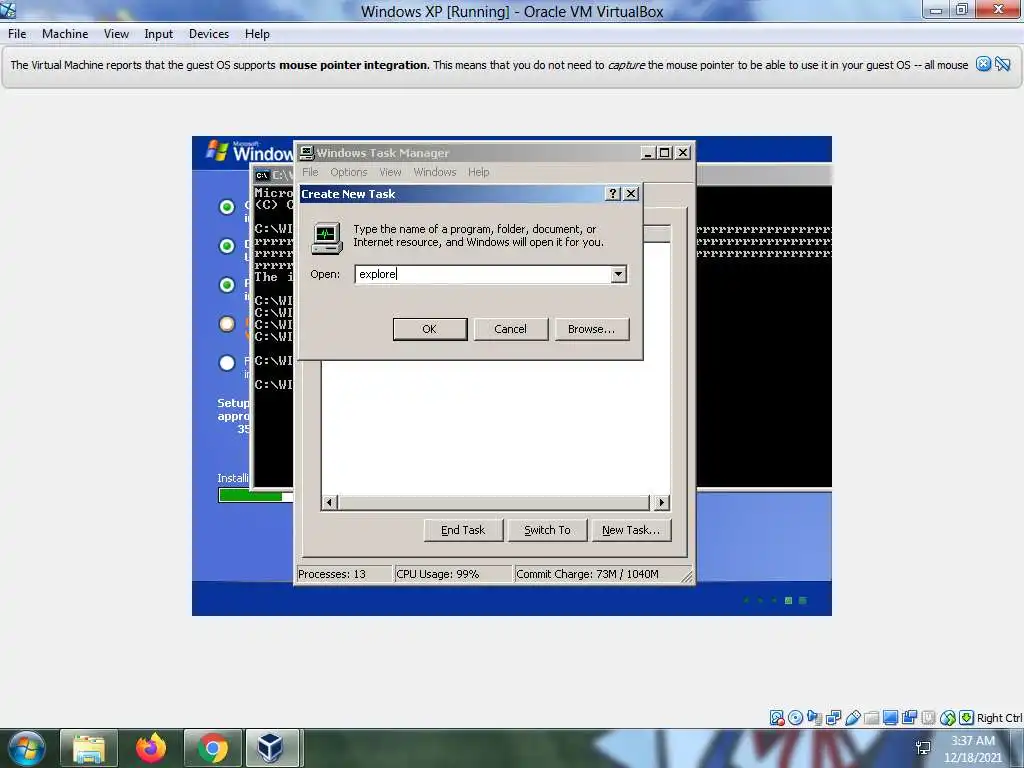Click the task list's right scroll arrow
Viewport: 1024px width, 768px height.
(x=662, y=502)
